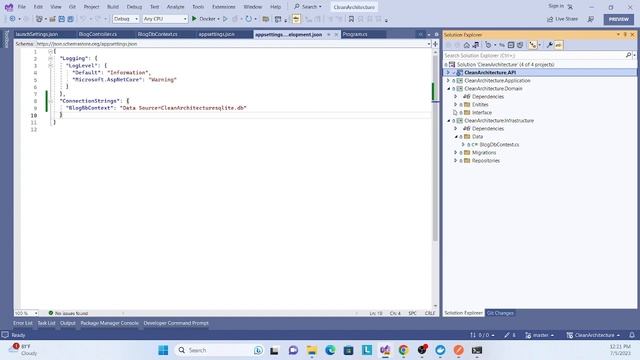The height and width of the screenshot is (360, 640).
Task: Toggle Show All Files in Solution Explorer
Action: 520,45
